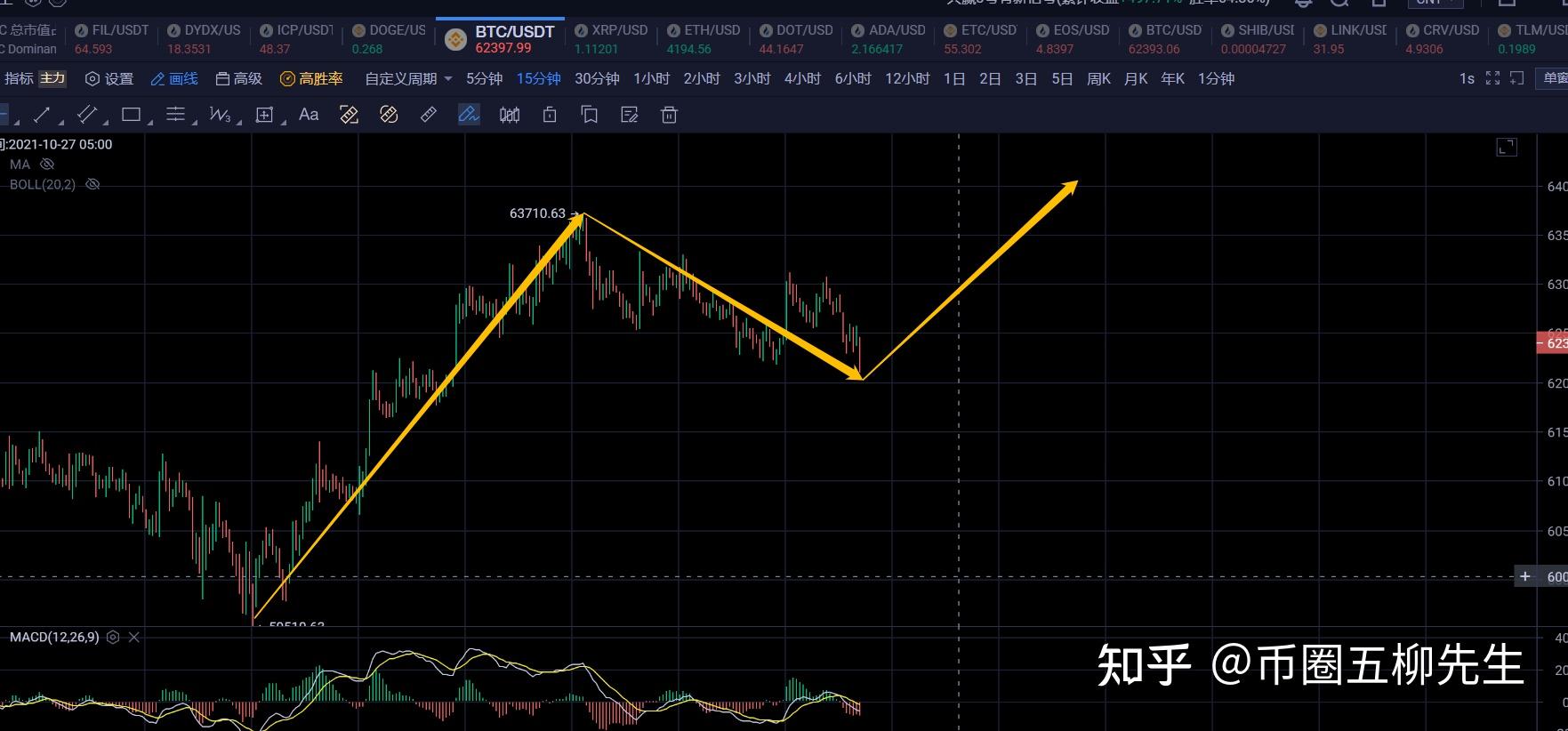Close the MACD indicator panel

(134, 637)
